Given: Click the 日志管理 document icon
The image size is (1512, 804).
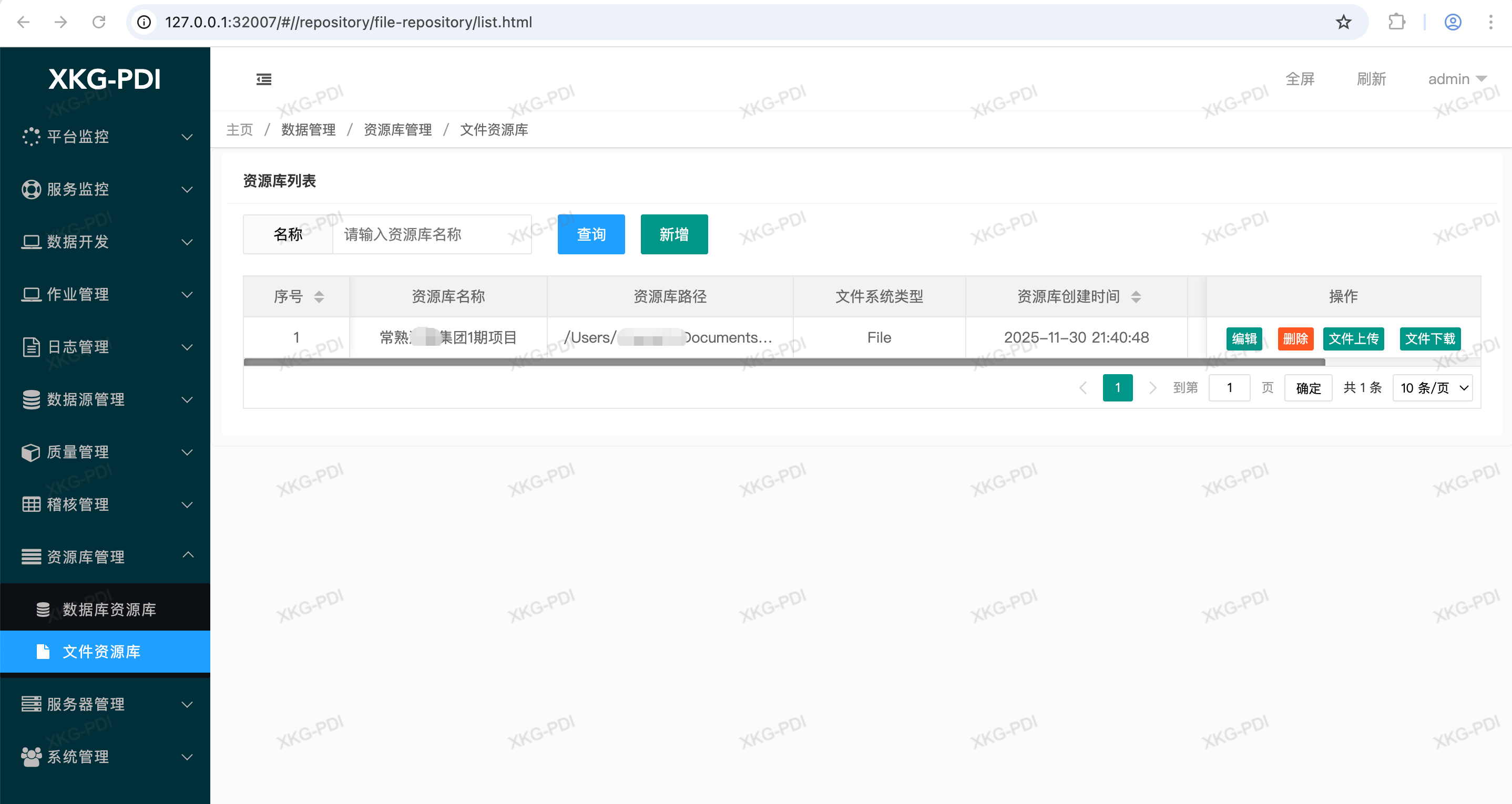Looking at the screenshot, I should click(x=30, y=347).
